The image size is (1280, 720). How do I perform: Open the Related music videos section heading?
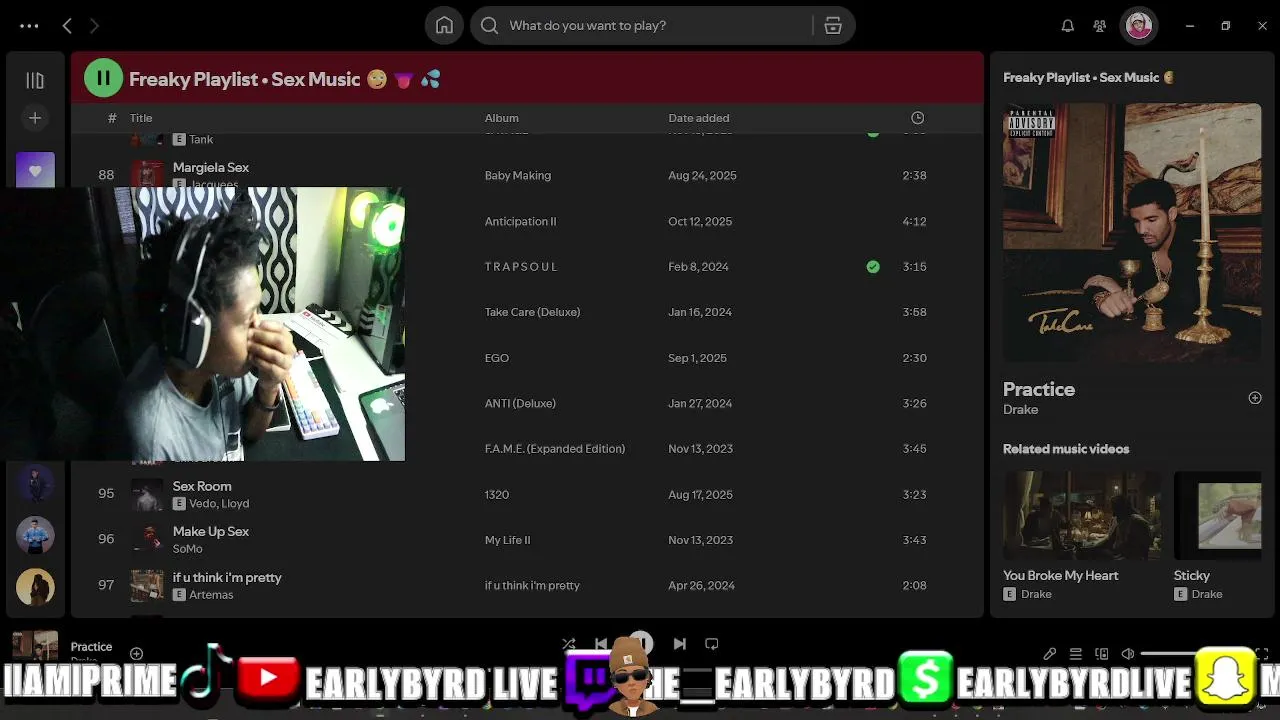pyautogui.click(x=1066, y=449)
